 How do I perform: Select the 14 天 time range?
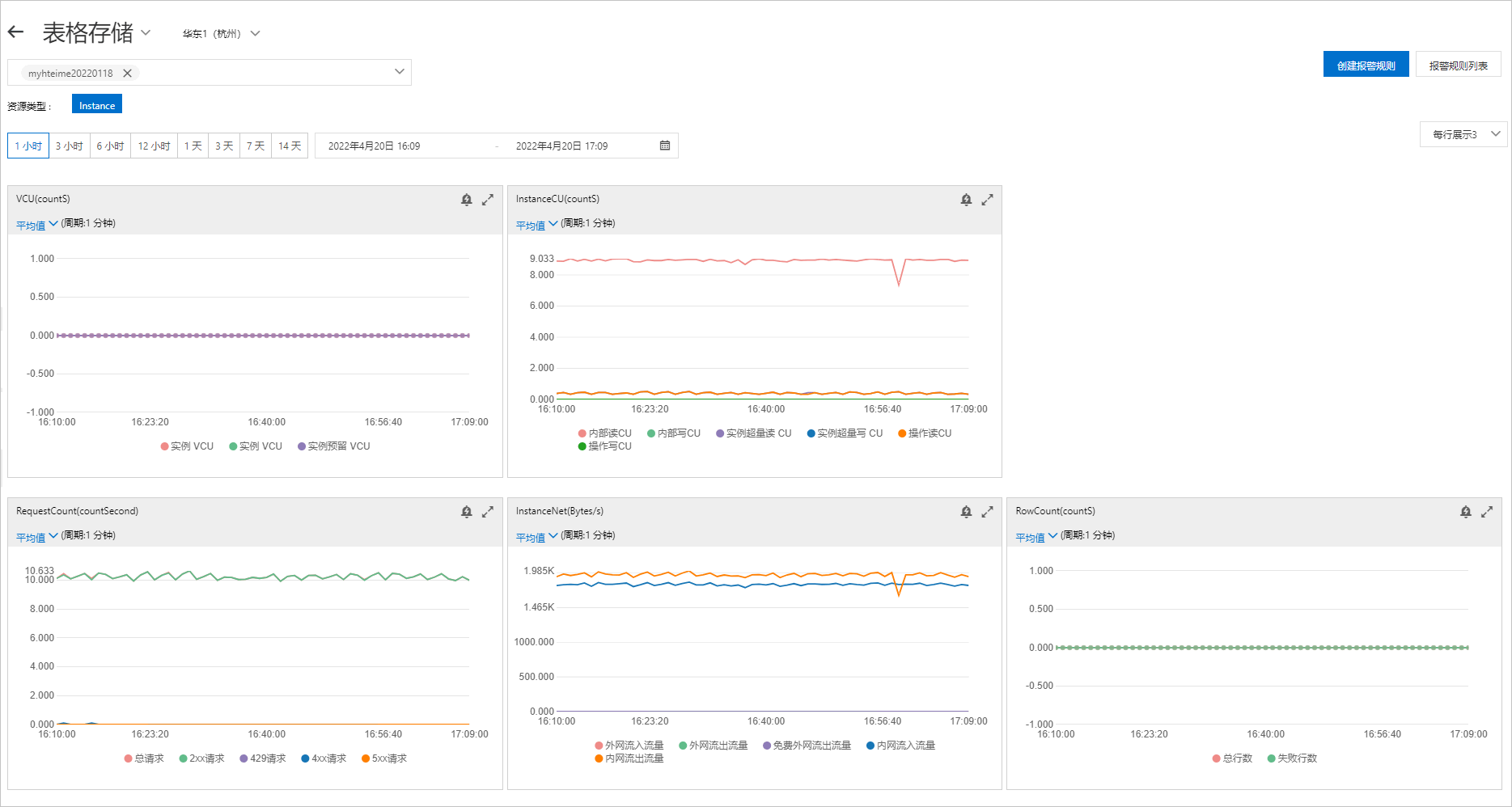pyautogui.click(x=290, y=146)
